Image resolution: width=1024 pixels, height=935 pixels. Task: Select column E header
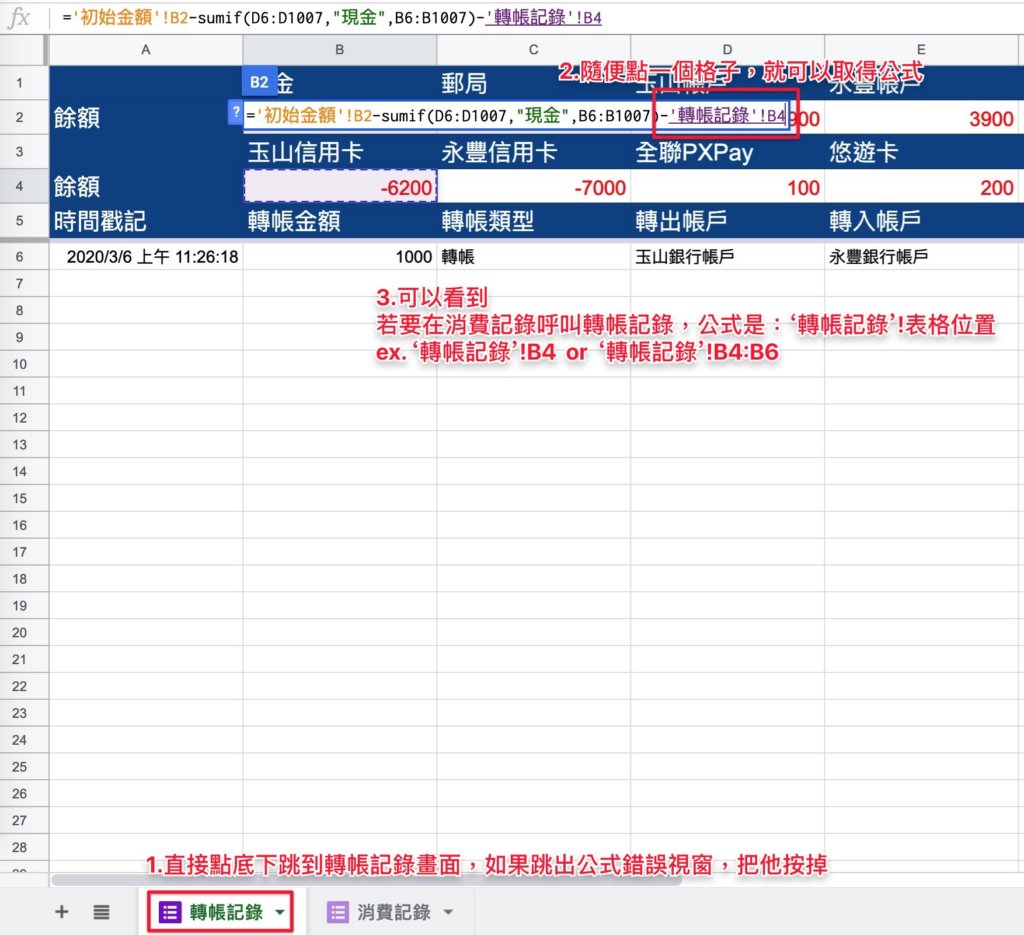pos(921,50)
